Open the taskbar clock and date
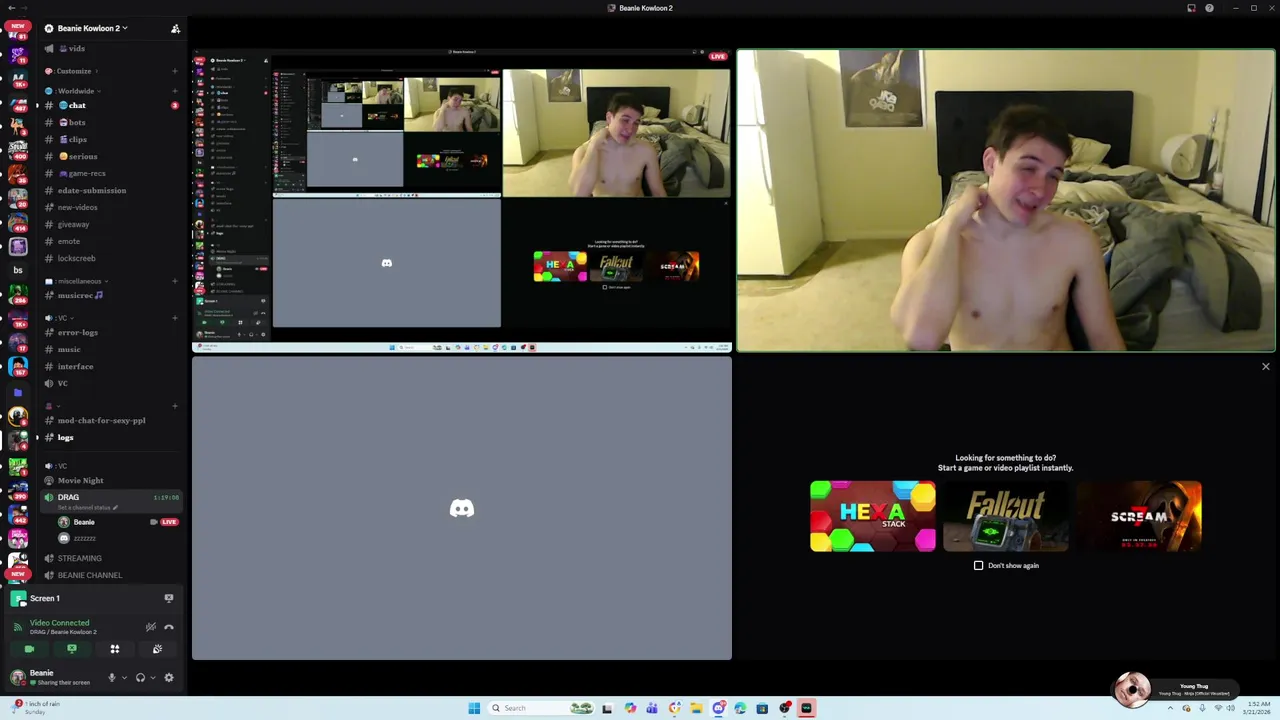The height and width of the screenshot is (720, 1280). (x=1257, y=708)
